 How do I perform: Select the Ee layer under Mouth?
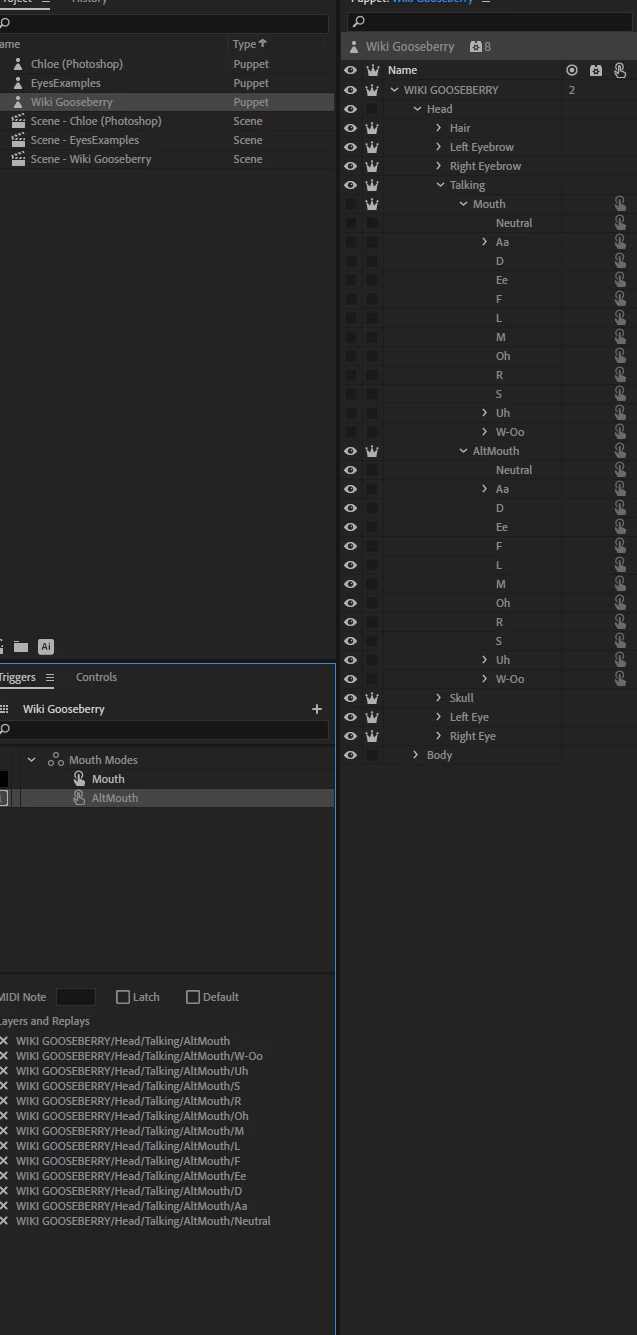[502, 280]
